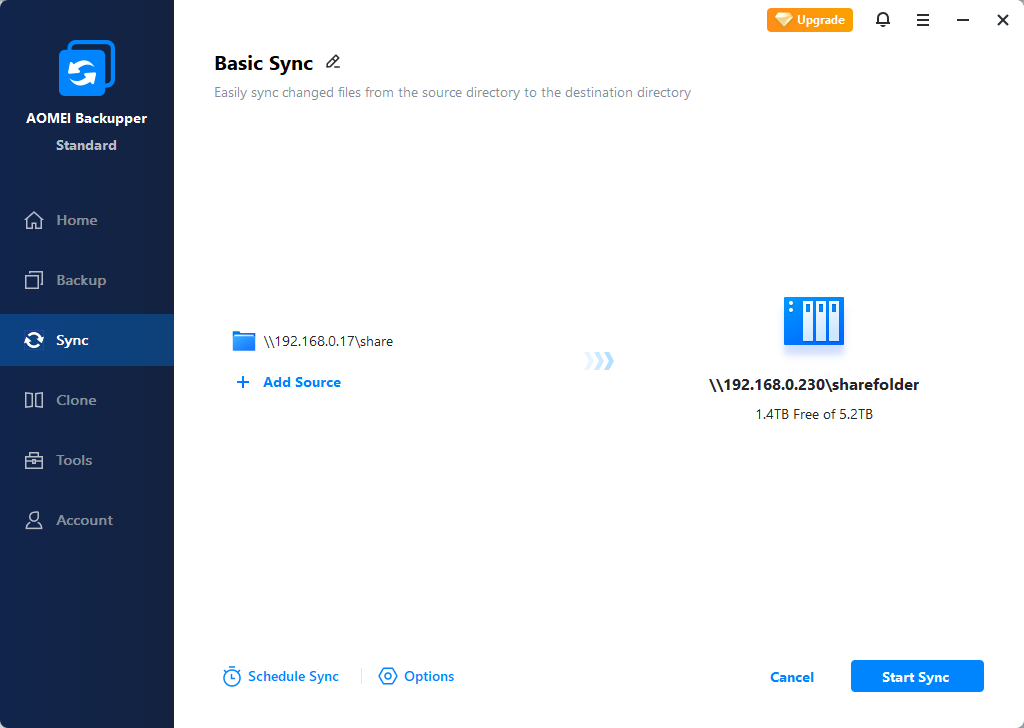Click the \\192.168.0.230\sharefolder destination path

[813, 385]
